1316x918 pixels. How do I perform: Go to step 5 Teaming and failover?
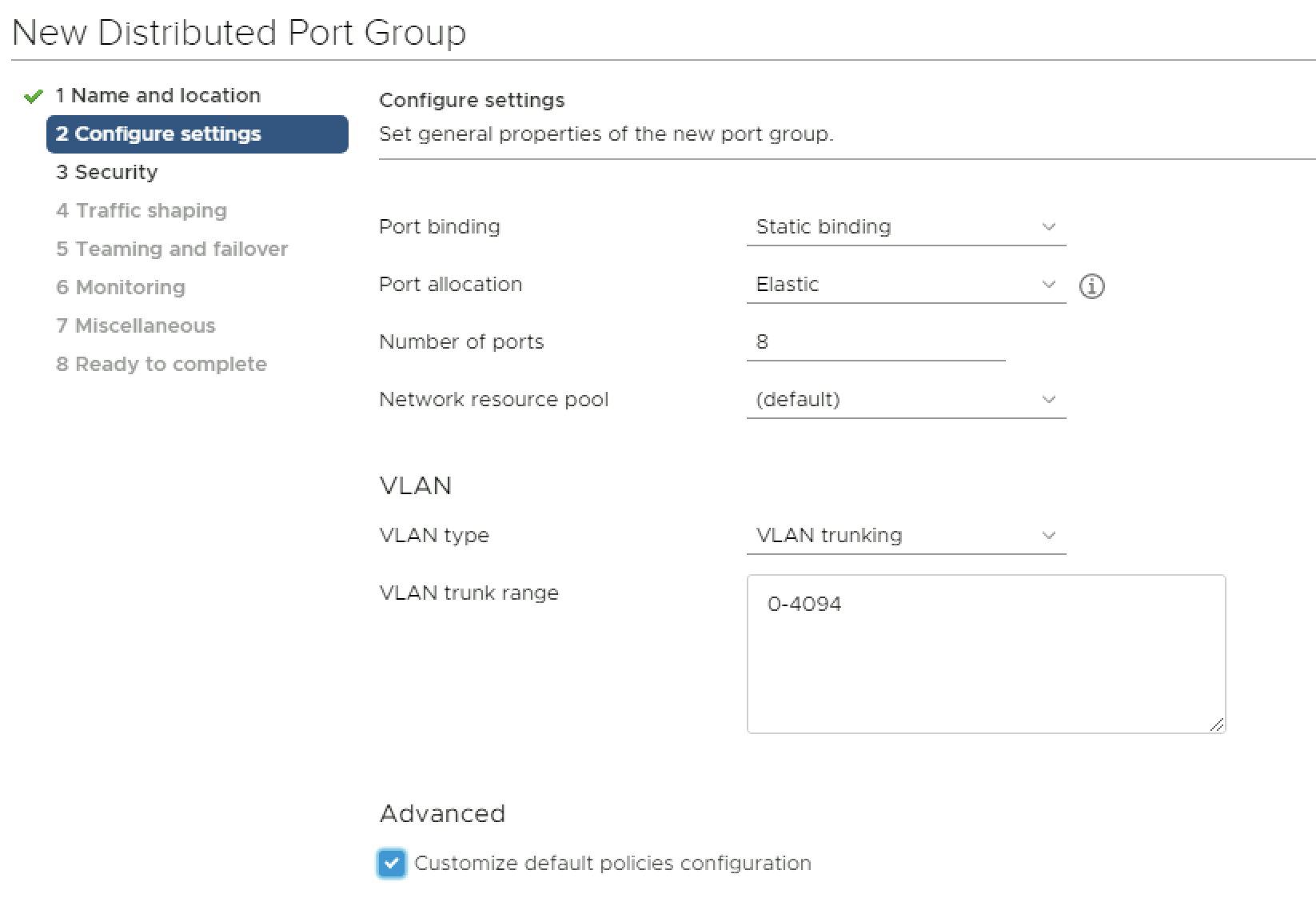172,249
